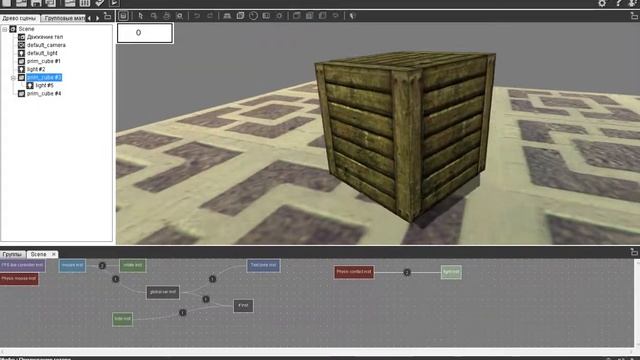
Task: Click the global var root node
Action: [163, 292]
